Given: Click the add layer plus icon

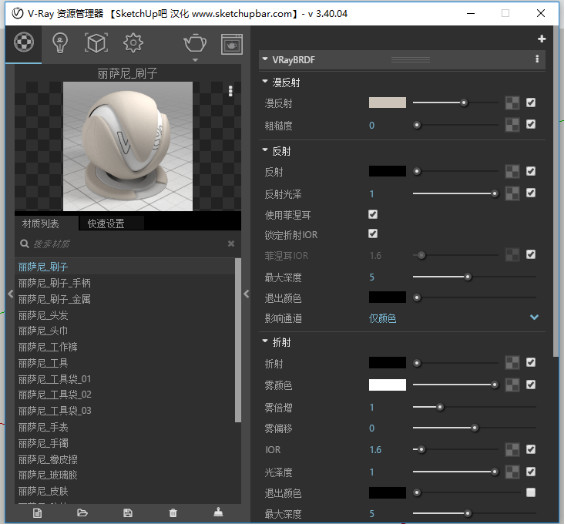Looking at the screenshot, I should click(542, 39).
